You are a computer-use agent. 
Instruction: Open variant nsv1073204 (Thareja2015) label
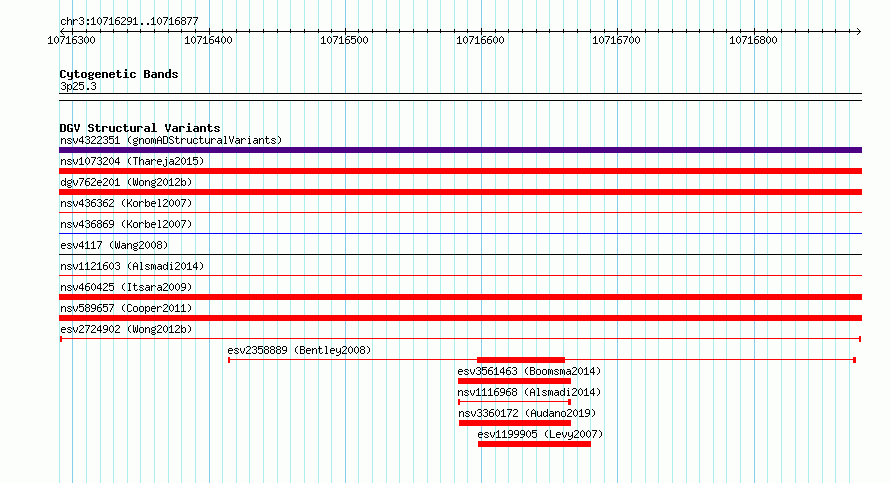point(132,161)
